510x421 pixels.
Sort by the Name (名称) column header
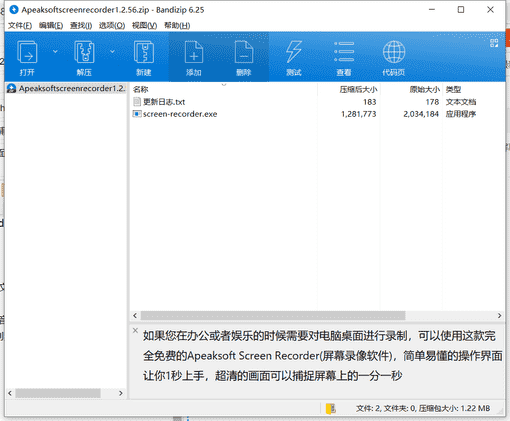(x=224, y=89)
